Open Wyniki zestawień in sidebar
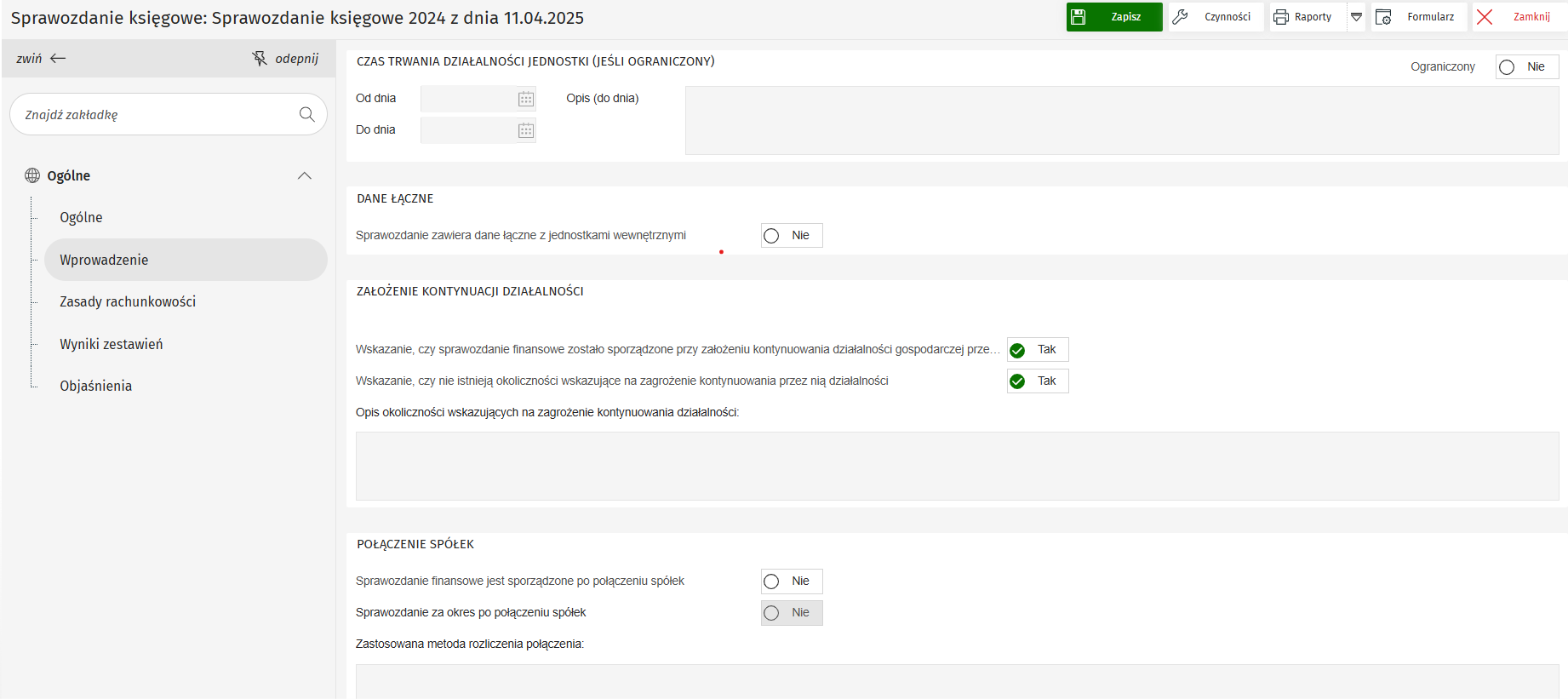Viewport: 1568px width, 699px height. tap(111, 344)
